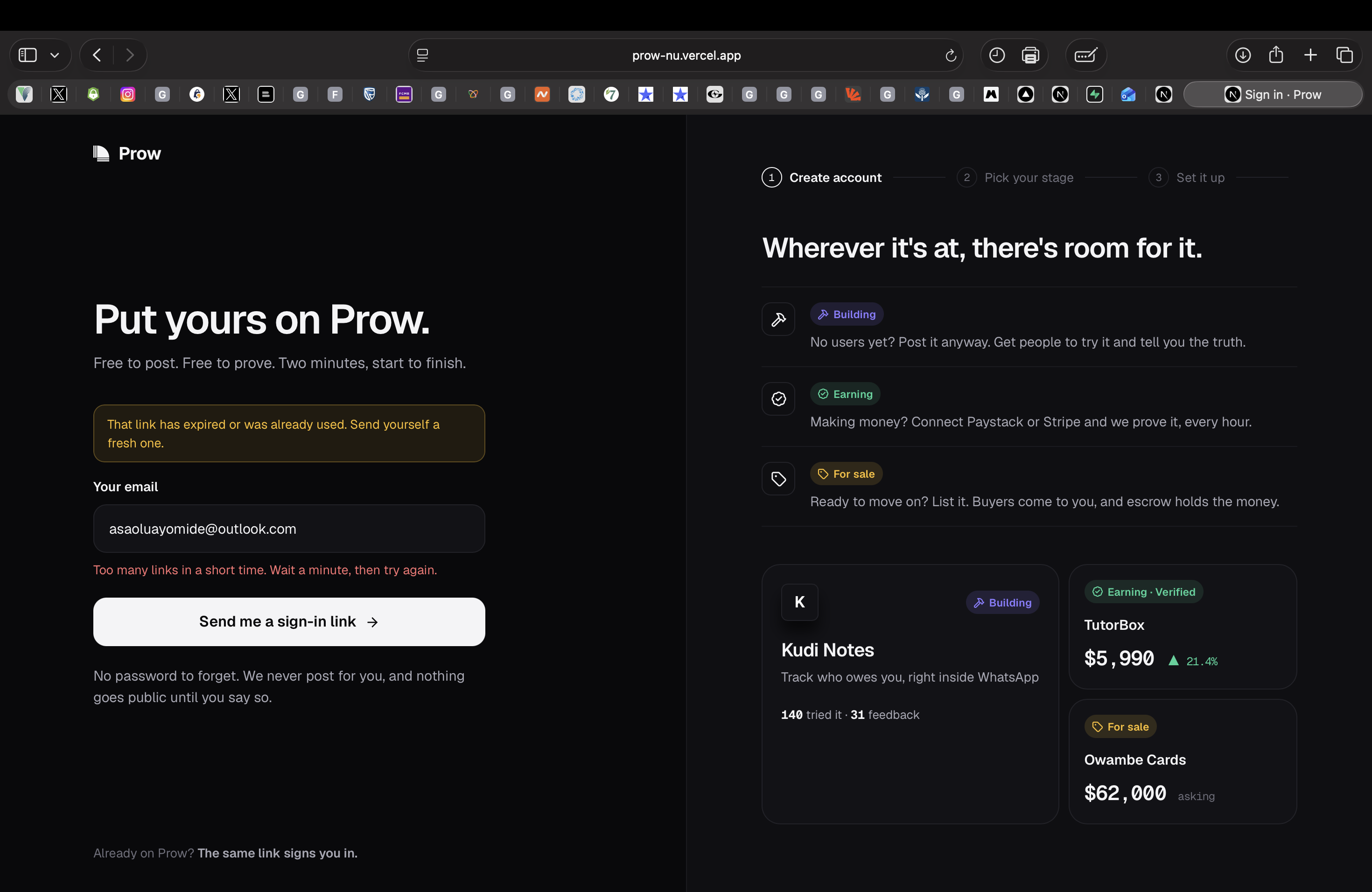Image resolution: width=1372 pixels, height=892 pixels.
Task: Reload the prow-nu.vercel.app page
Action: 951,56
